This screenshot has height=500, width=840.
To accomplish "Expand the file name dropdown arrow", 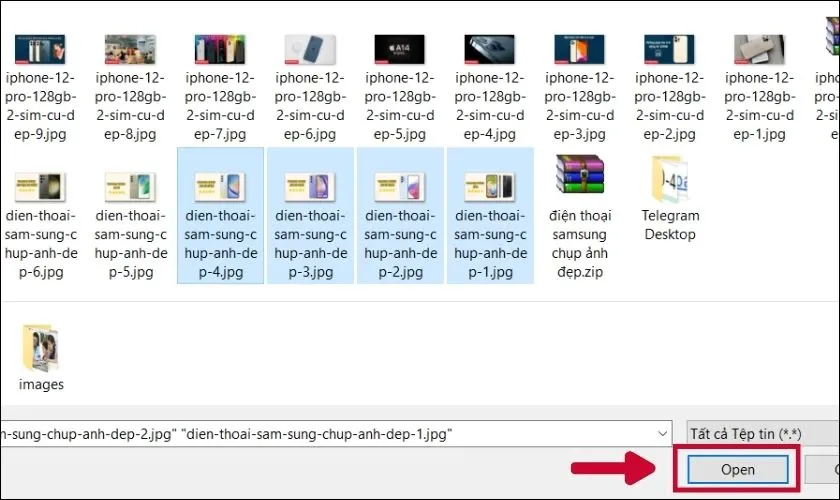I will point(660,434).
